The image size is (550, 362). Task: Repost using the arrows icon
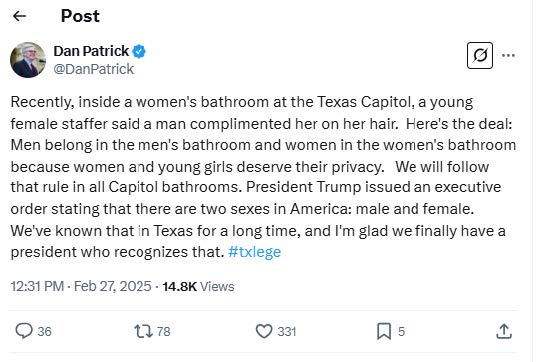coord(143,331)
